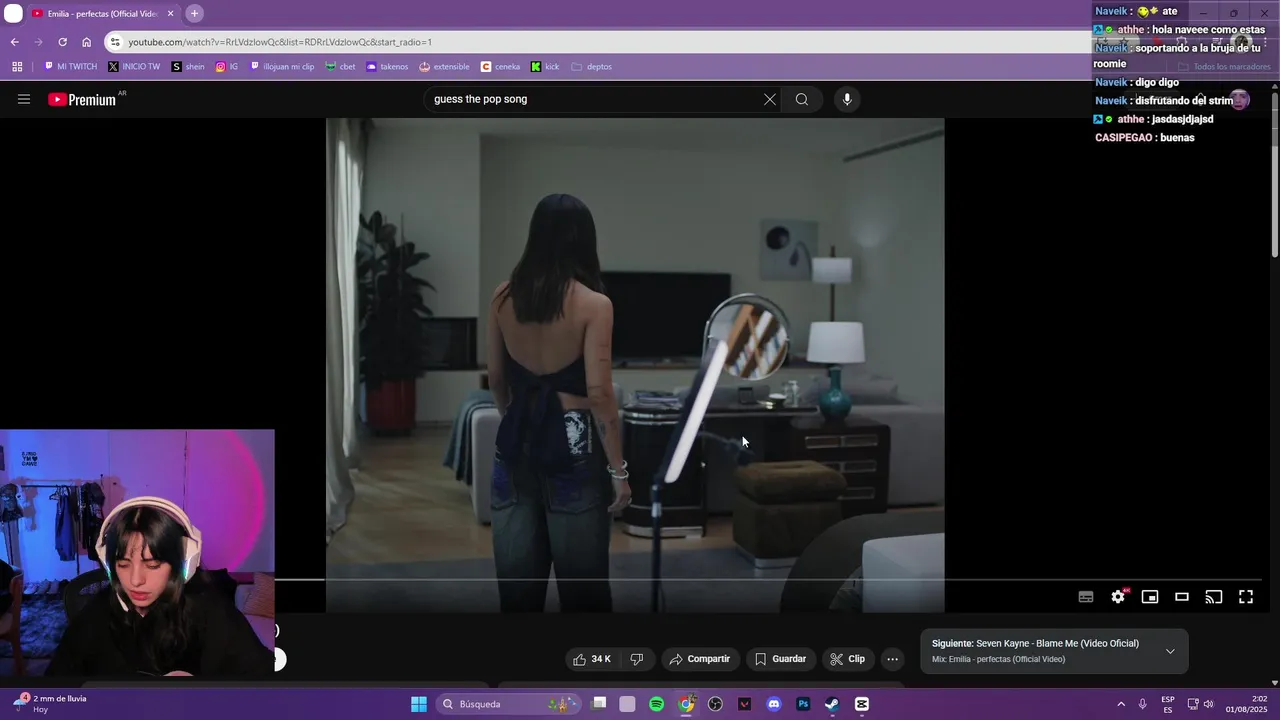This screenshot has height=720, width=1280.
Task: Create a Clip of the video
Action: tap(848, 659)
